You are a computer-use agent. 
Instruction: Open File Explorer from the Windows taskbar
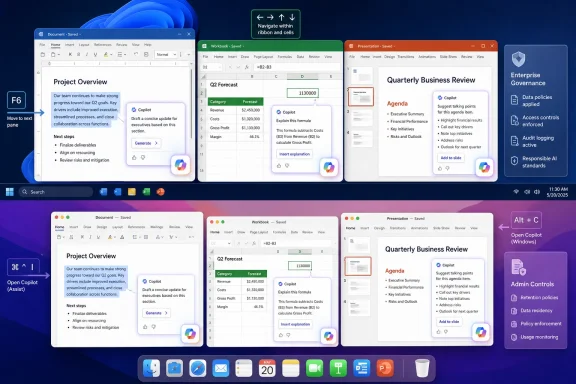pos(132,192)
